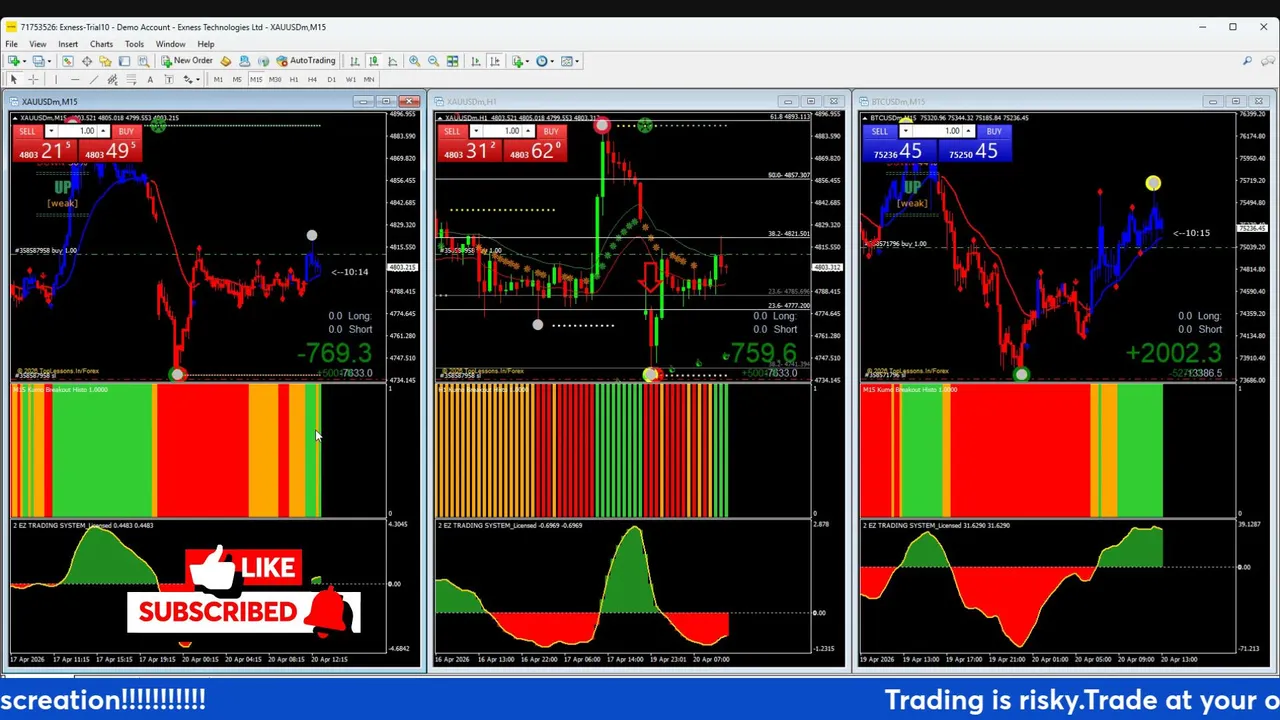Select the text 'A' tool
The image size is (1280, 720).
(150, 80)
